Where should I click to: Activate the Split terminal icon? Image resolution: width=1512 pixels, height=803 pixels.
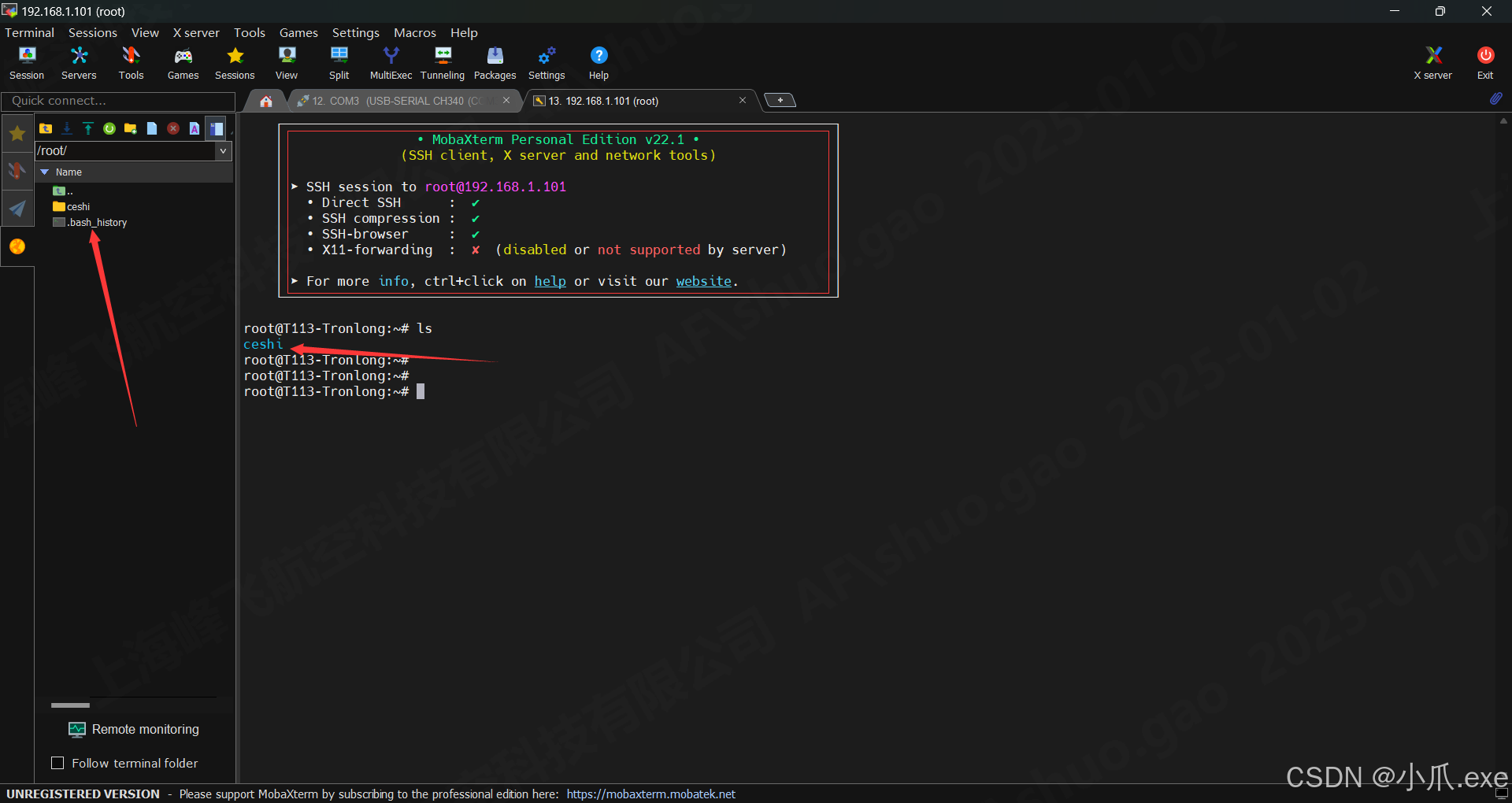point(339,63)
